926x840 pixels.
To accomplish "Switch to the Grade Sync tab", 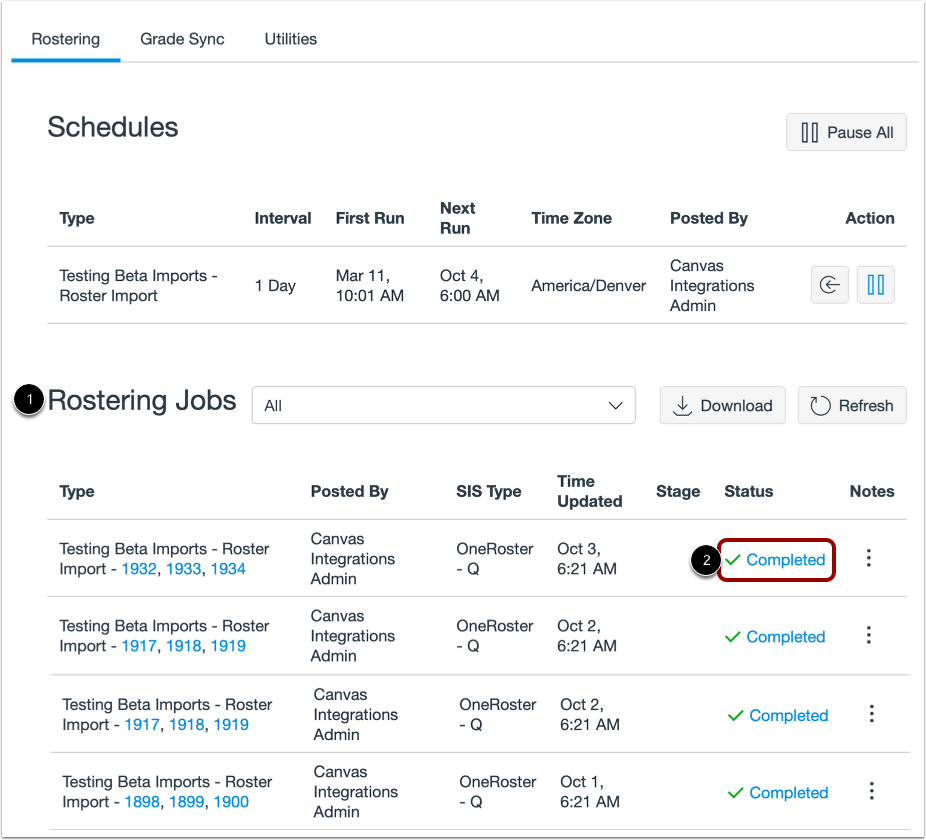I will coord(182,39).
